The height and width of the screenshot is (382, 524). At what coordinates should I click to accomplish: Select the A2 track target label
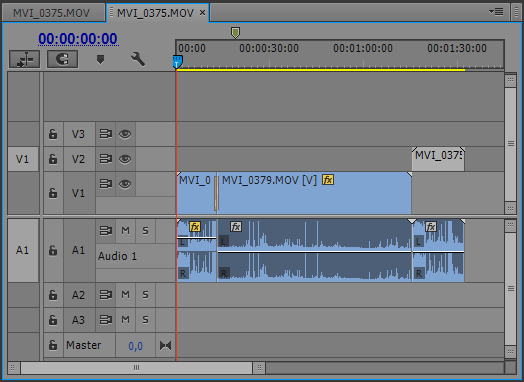point(78,295)
